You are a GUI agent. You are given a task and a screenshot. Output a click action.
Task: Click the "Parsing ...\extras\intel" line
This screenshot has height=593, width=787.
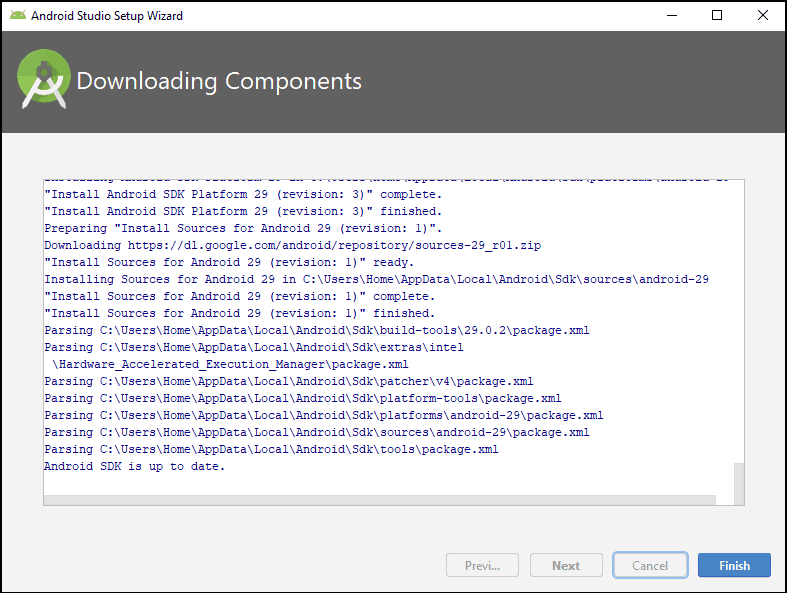[253, 347]
